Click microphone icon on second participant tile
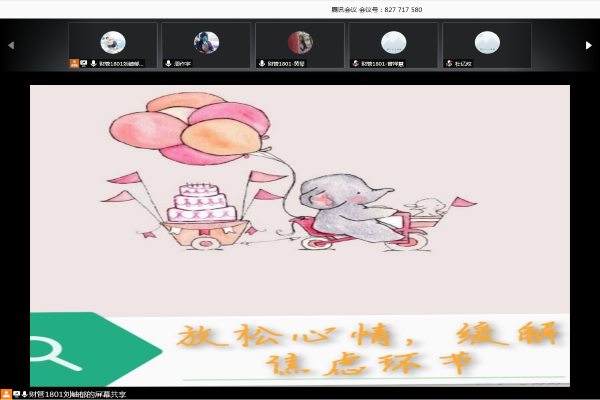 coord(168,63)
